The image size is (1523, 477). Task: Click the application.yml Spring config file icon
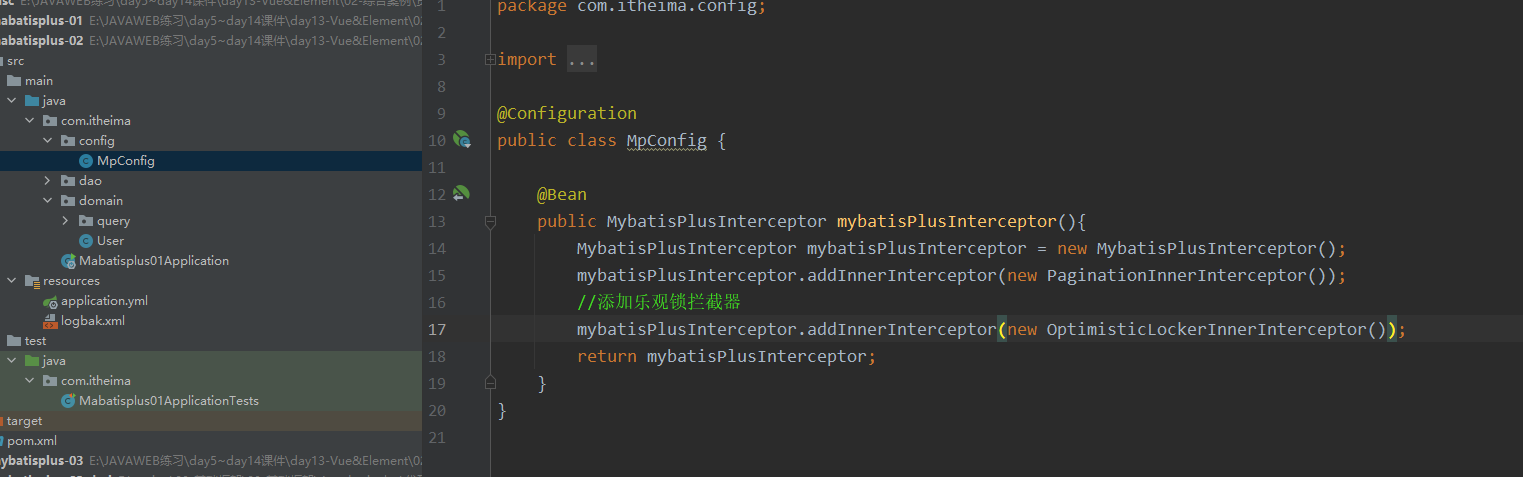50,301
